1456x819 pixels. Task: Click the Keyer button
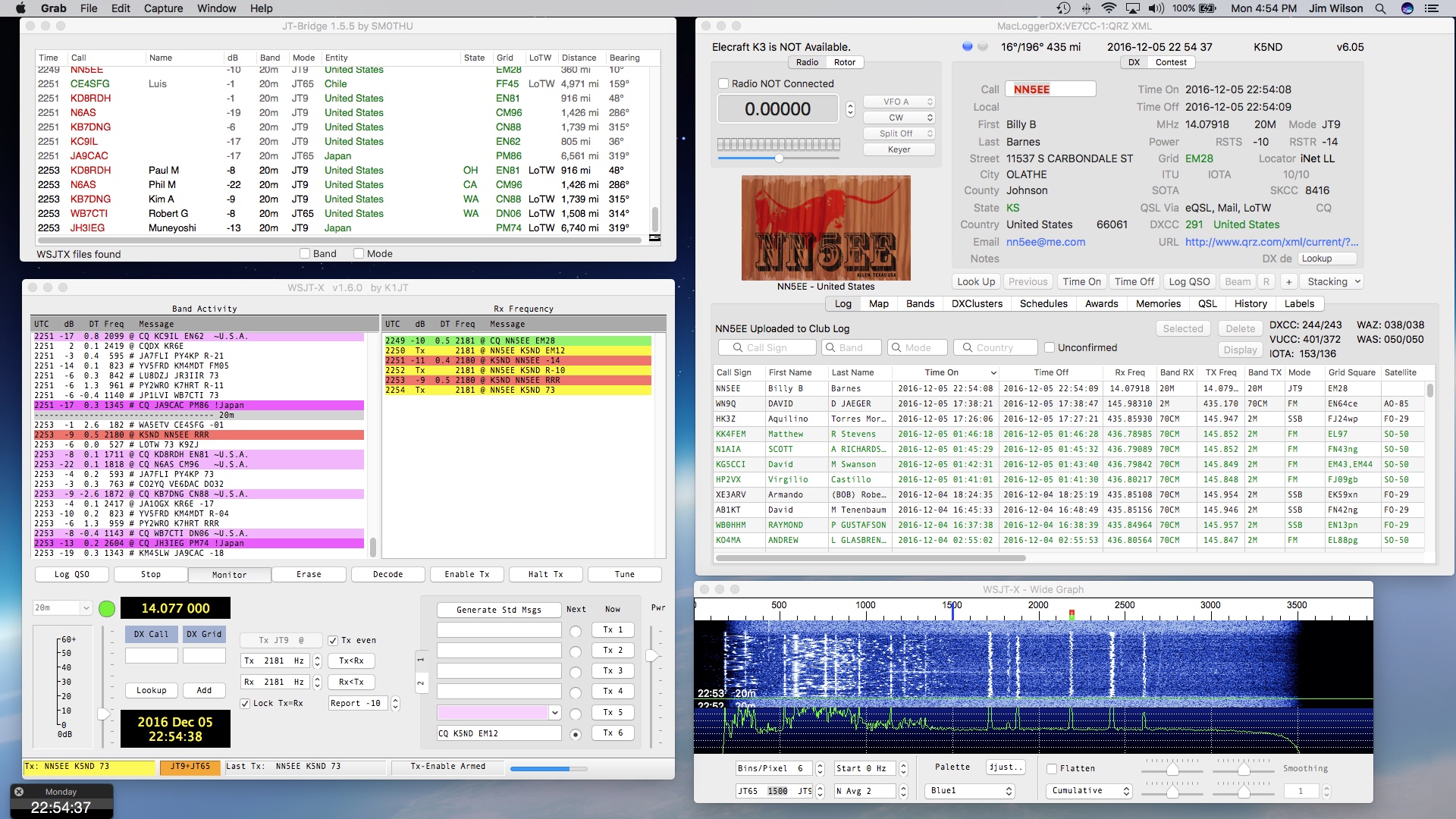[899, 149]
